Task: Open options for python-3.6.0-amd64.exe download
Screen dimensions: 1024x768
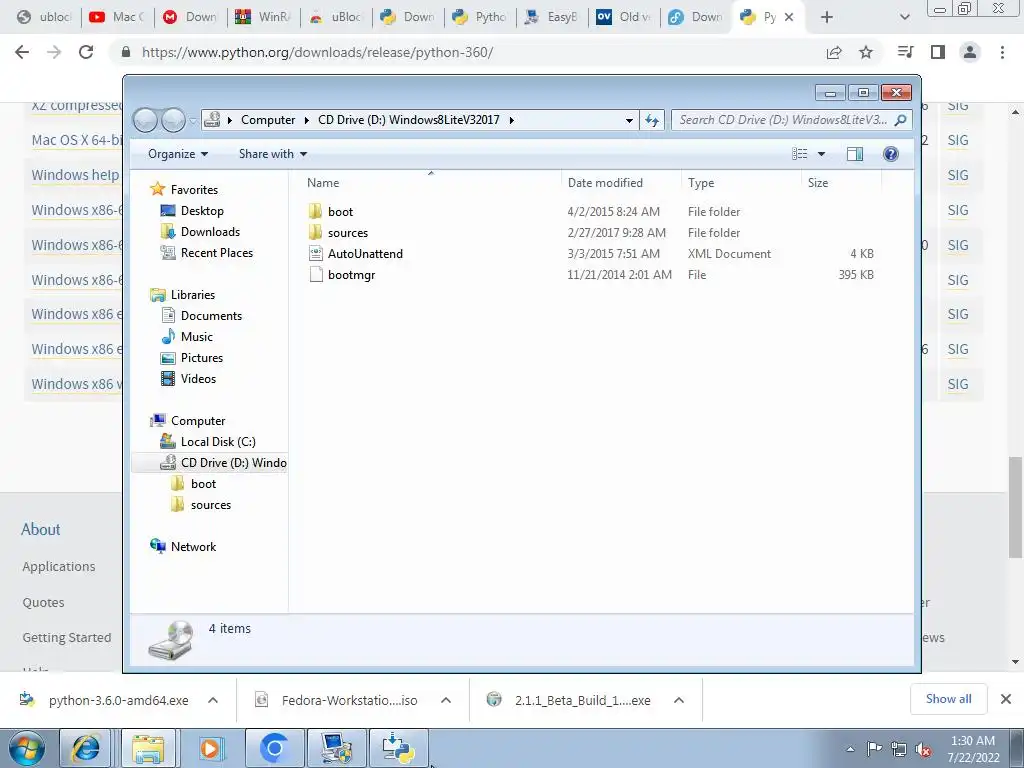Action: click(x=213, y=700)
